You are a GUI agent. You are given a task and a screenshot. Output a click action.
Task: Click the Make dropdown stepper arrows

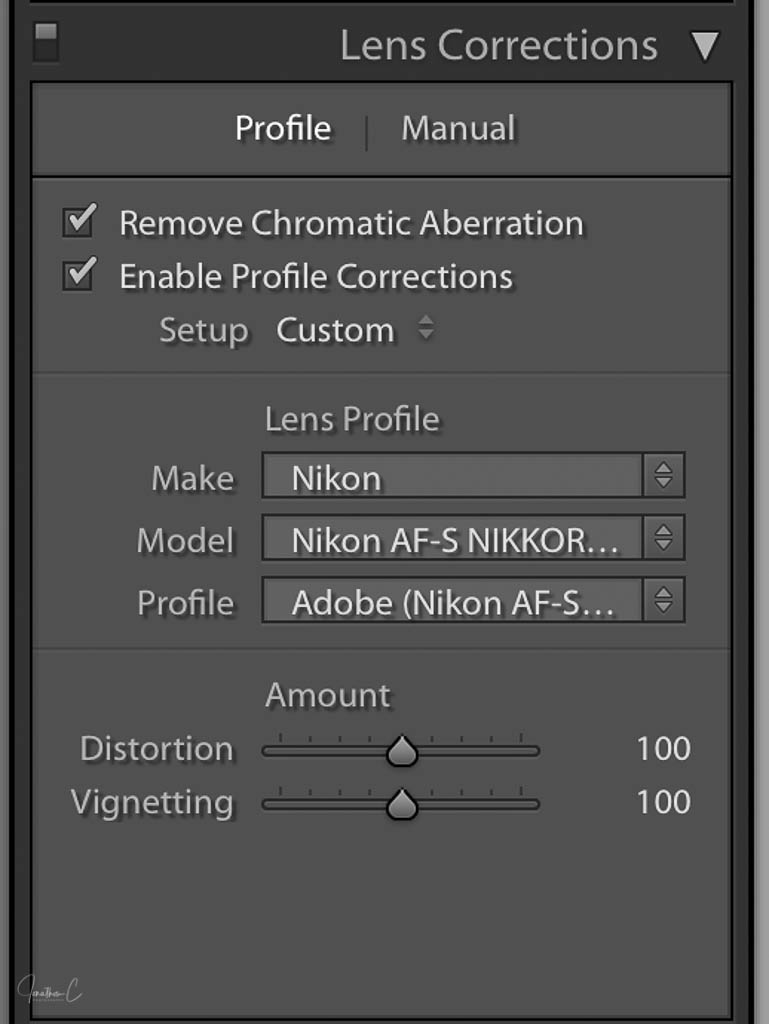(x=664, y=476)
